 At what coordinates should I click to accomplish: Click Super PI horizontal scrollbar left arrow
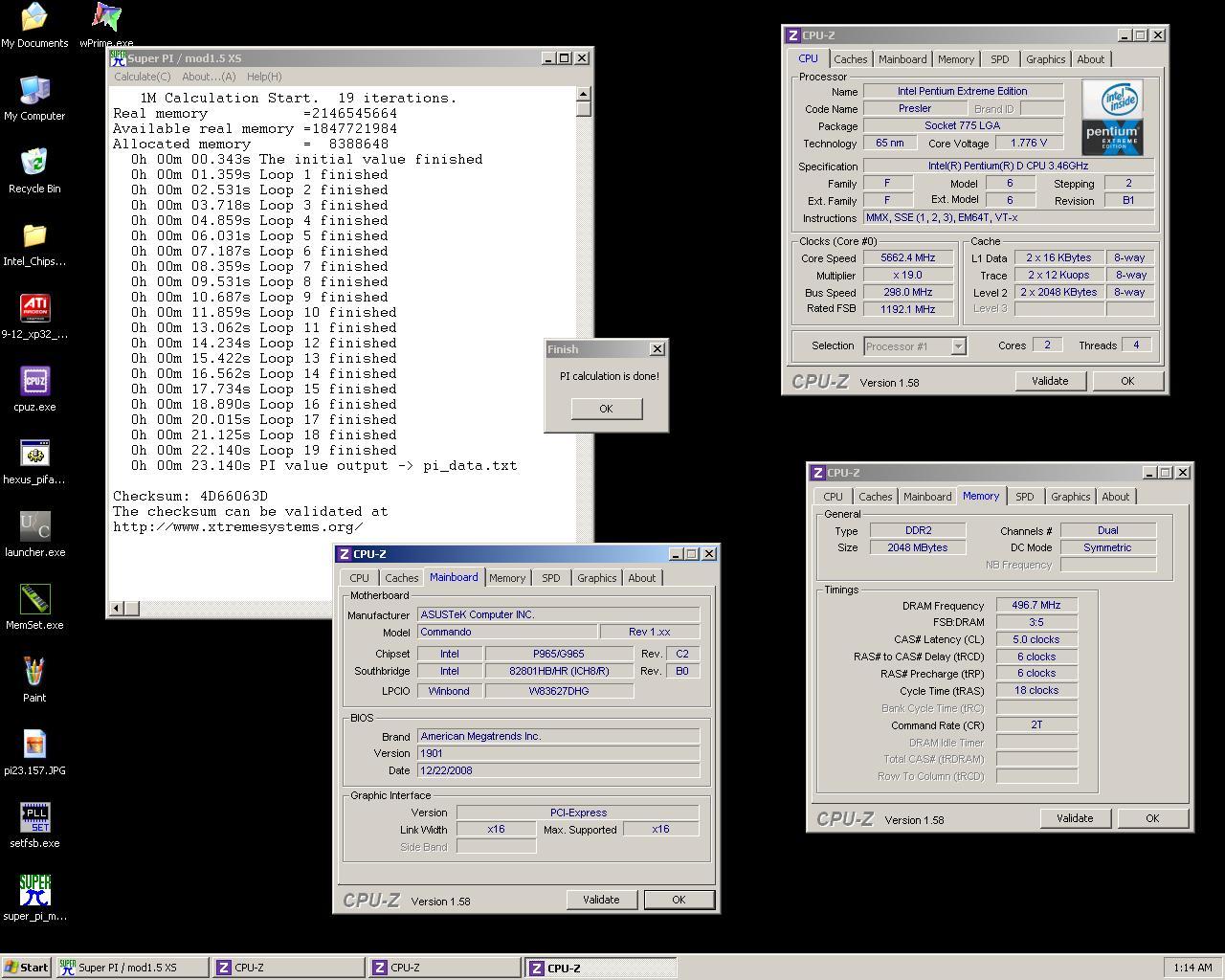coord(117,608)
